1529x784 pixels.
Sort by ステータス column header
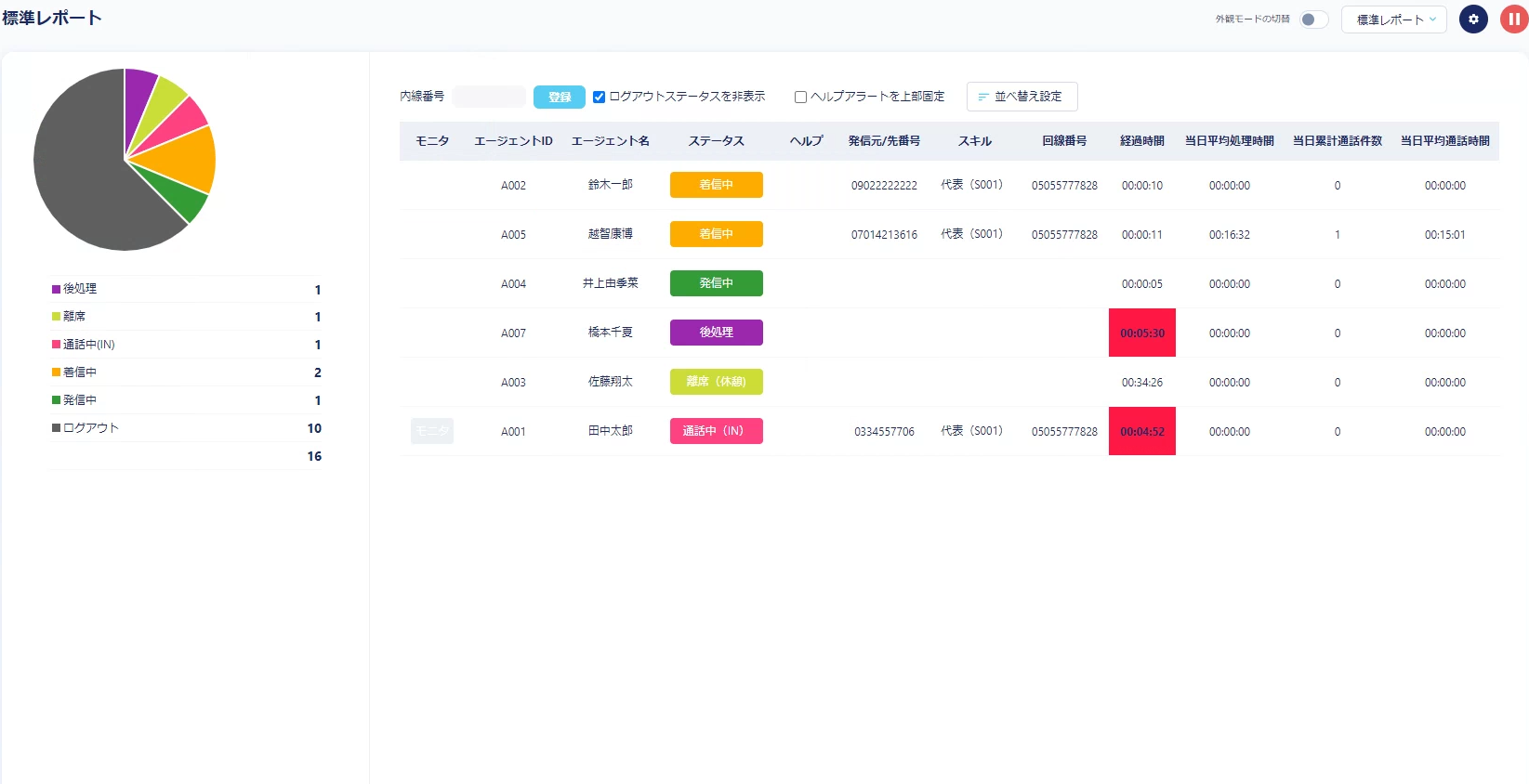[x=716, y=141]
